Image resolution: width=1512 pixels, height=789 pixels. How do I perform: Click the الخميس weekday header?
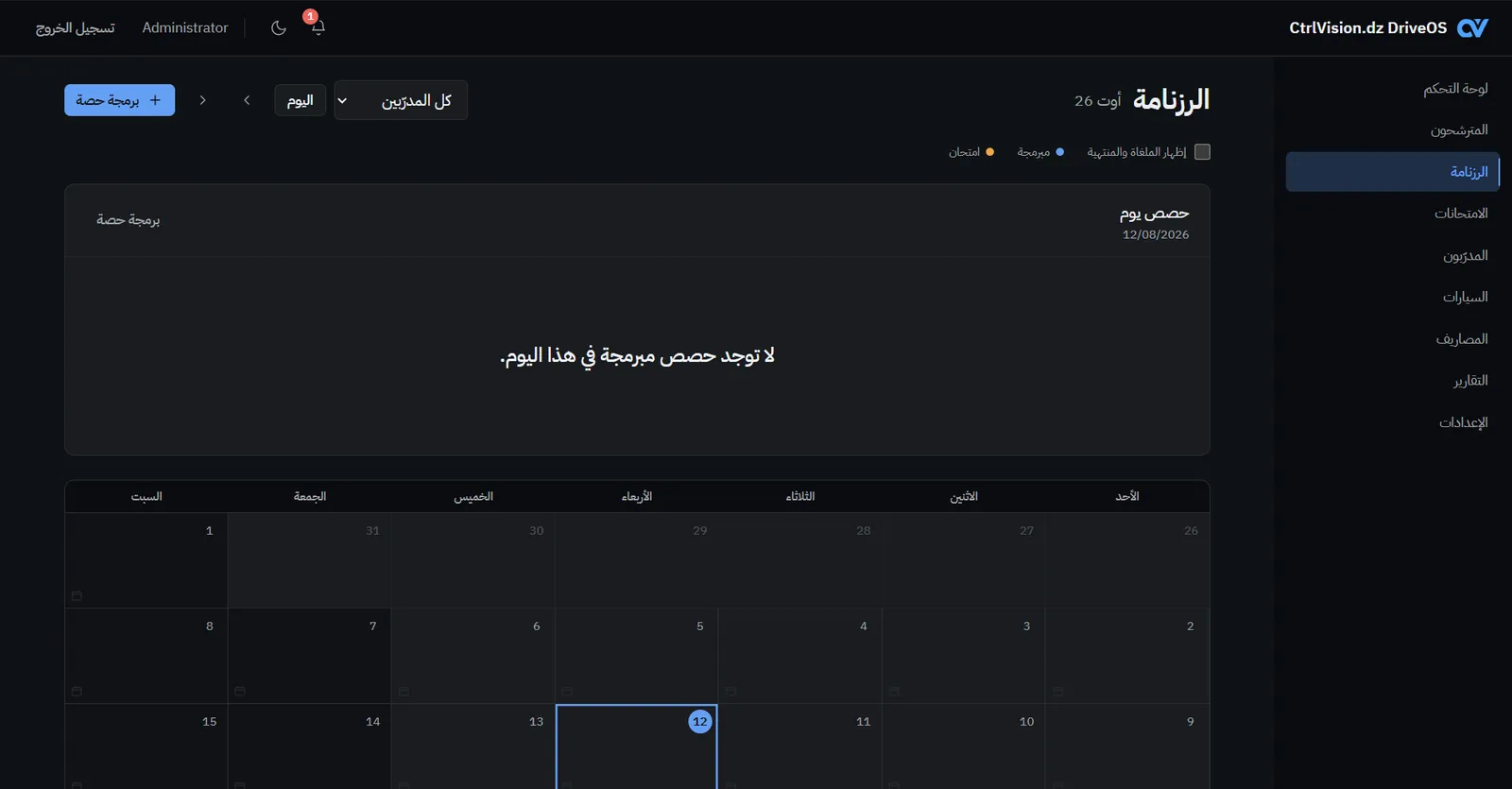click(473, 496)
